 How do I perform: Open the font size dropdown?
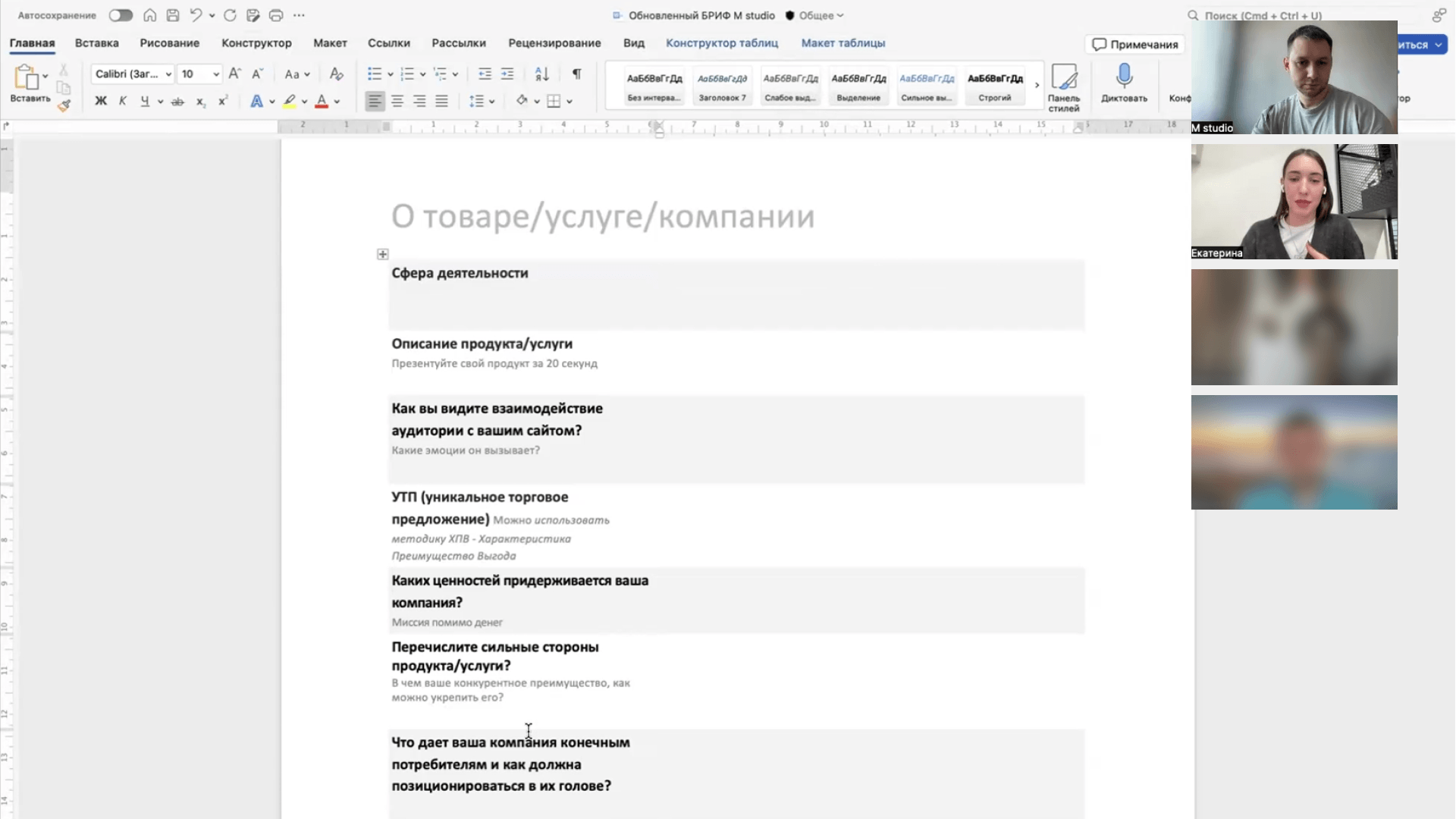coord(216,74)
